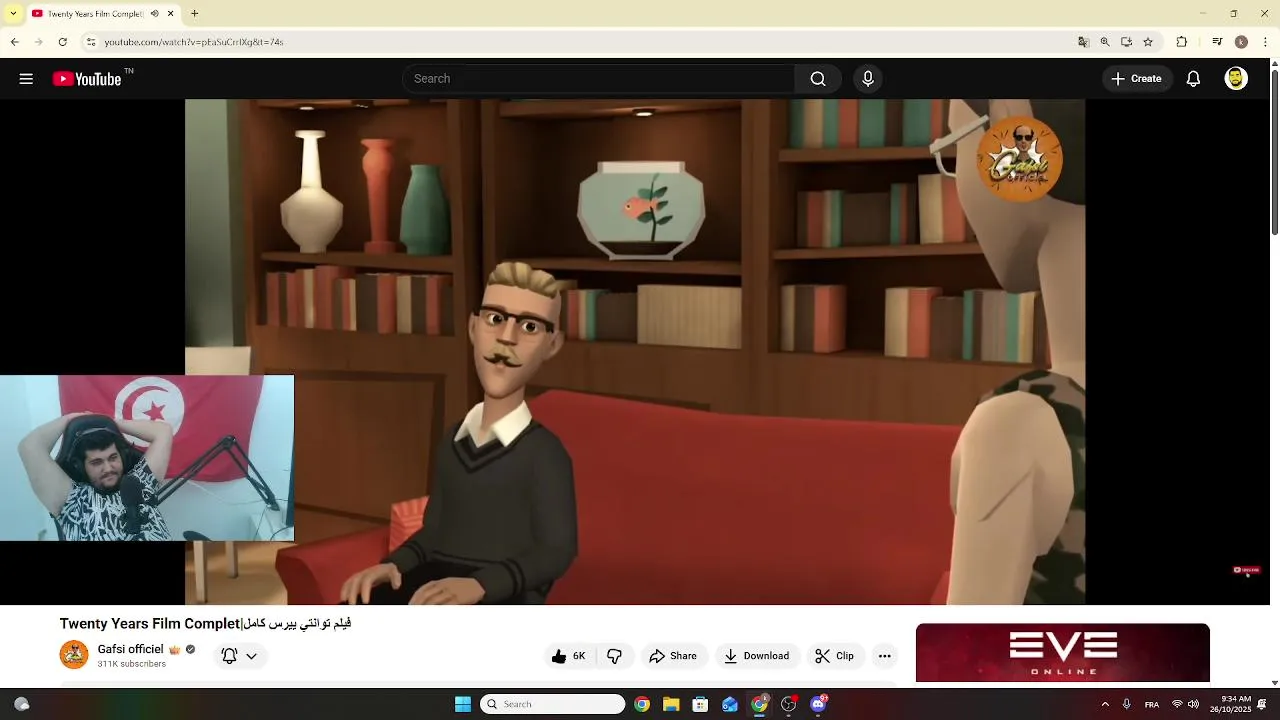Open Discord from the taskbar
This screenshot has width=1280, height=720.
click(818, 704)
